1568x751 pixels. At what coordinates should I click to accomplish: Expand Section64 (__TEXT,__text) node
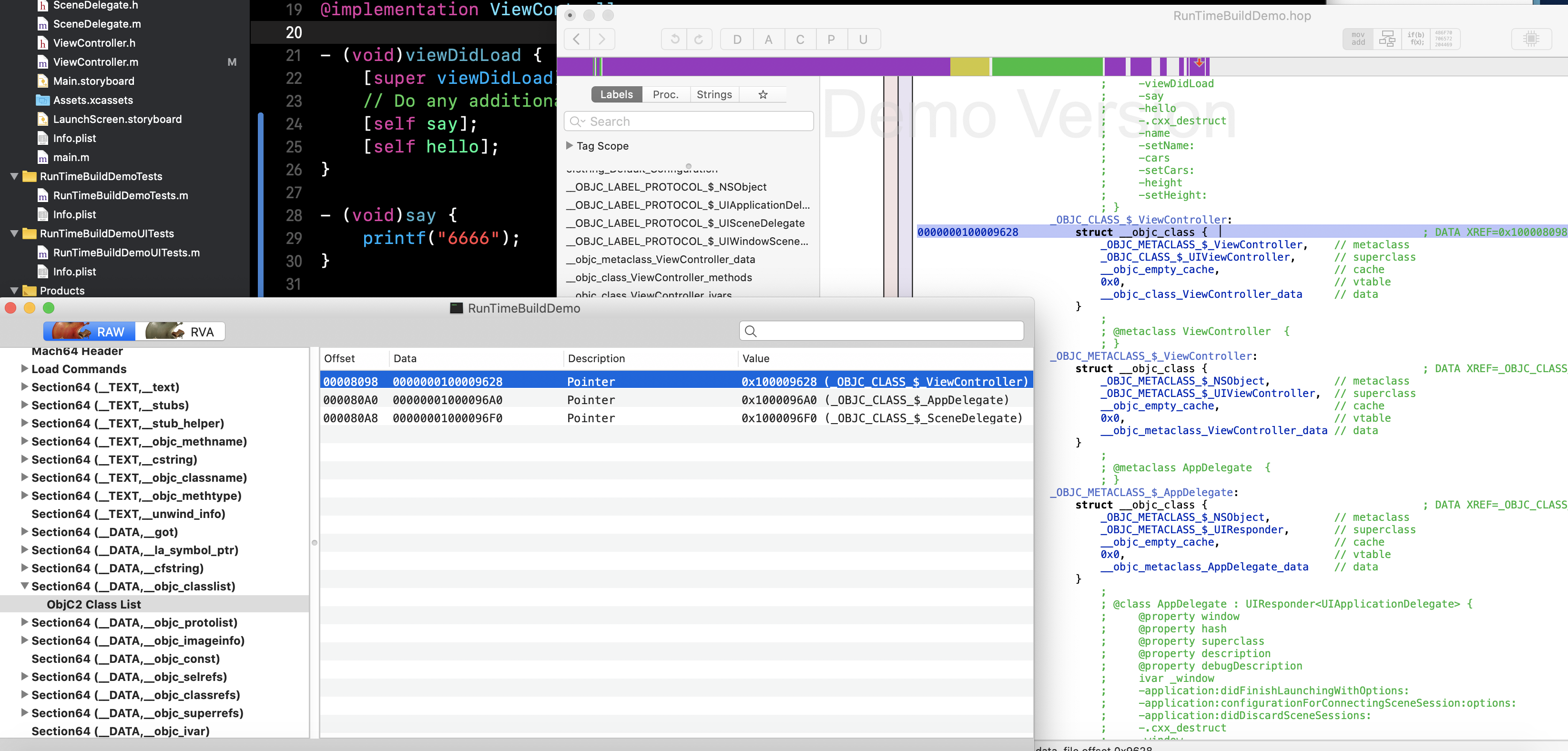point(24,386)
